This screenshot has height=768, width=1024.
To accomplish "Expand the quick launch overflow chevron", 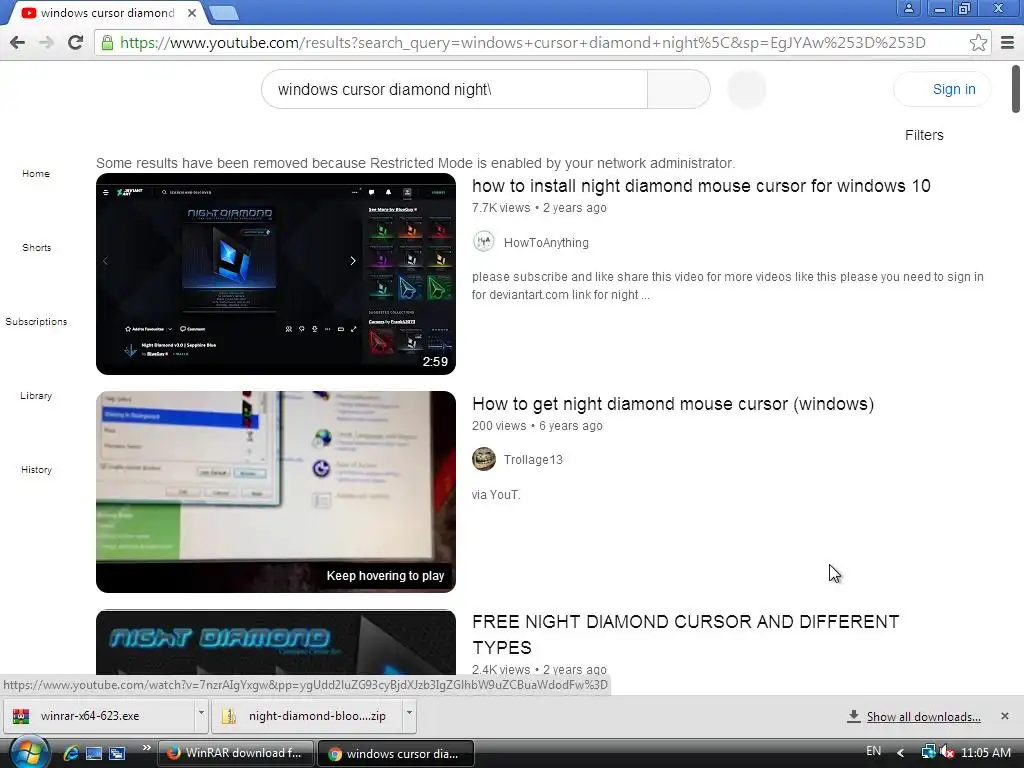I will coord(146,748).
